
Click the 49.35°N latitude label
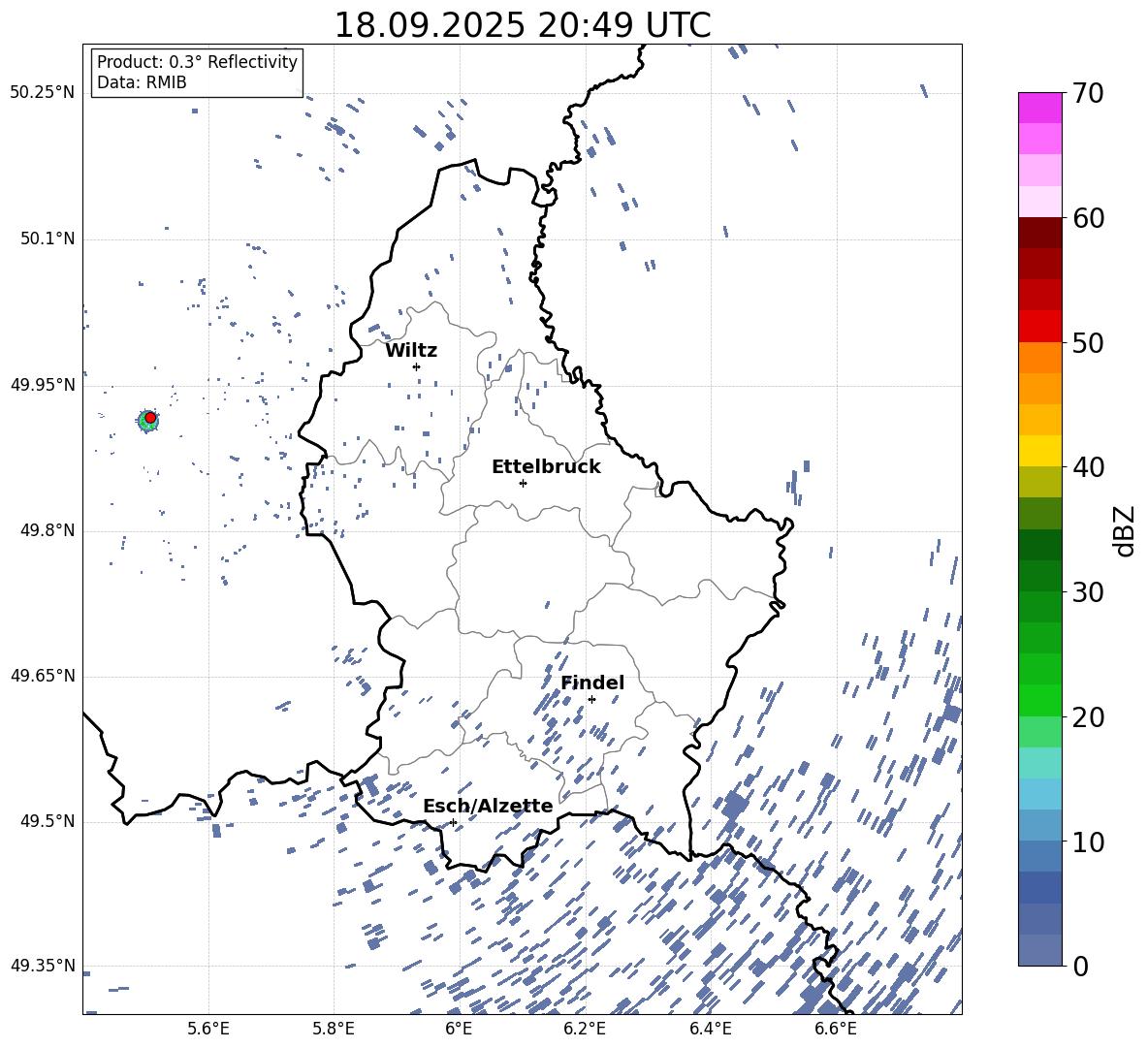pyautogui.click(x=43, y=966)
